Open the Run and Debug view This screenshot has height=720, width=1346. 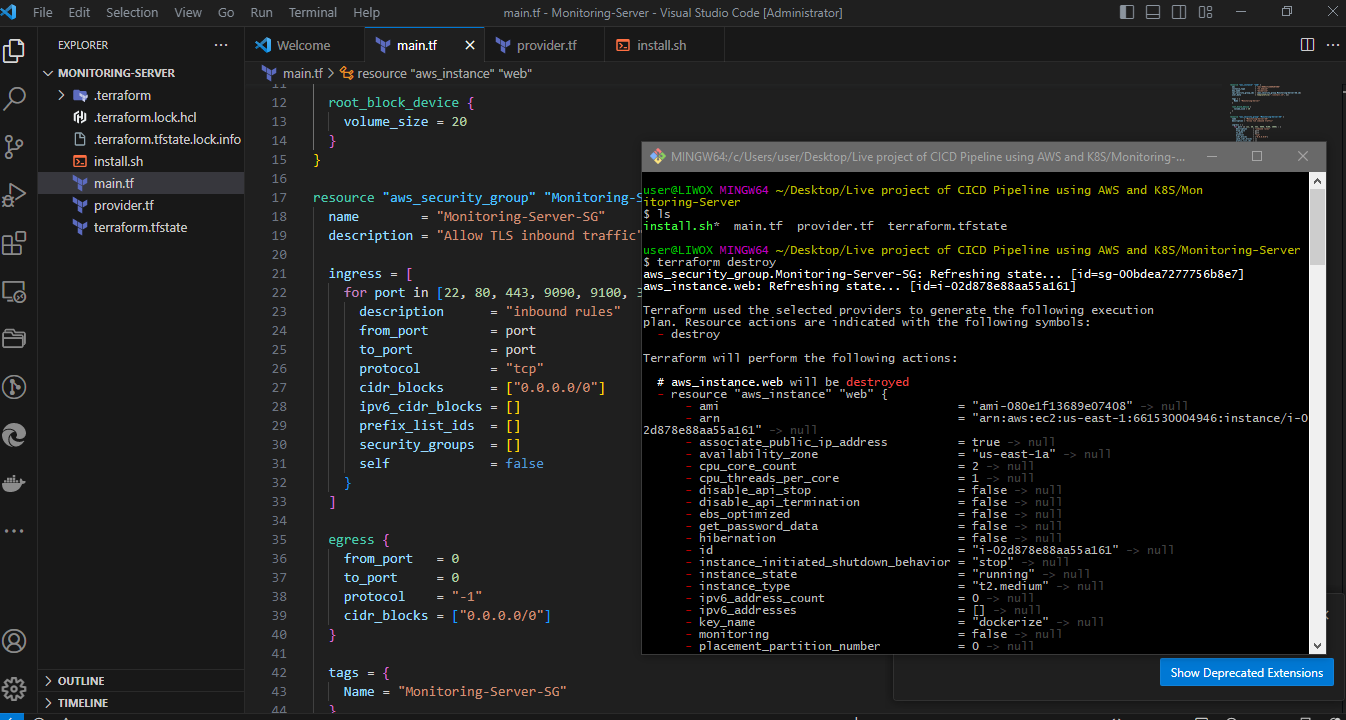click(x=15, y=194)
